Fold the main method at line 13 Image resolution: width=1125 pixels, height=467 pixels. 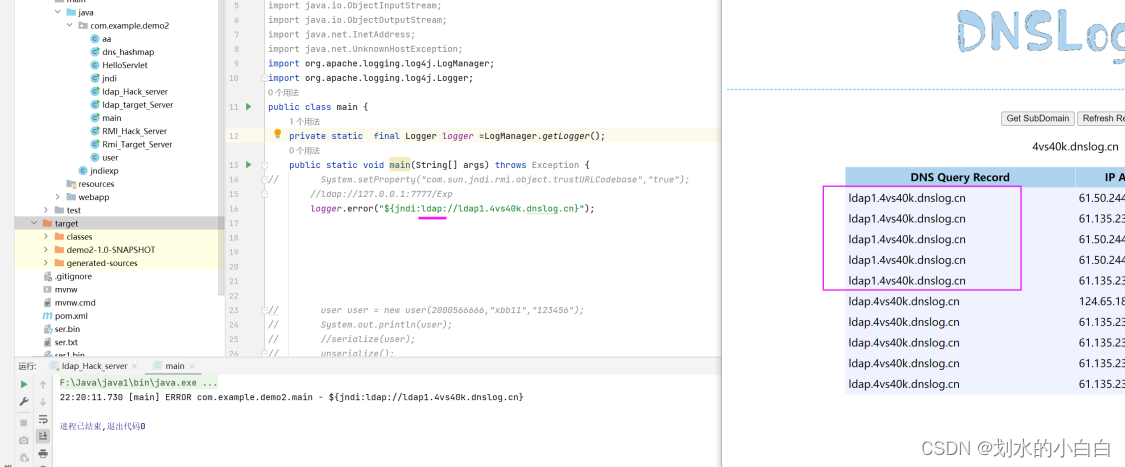[265, 165]
